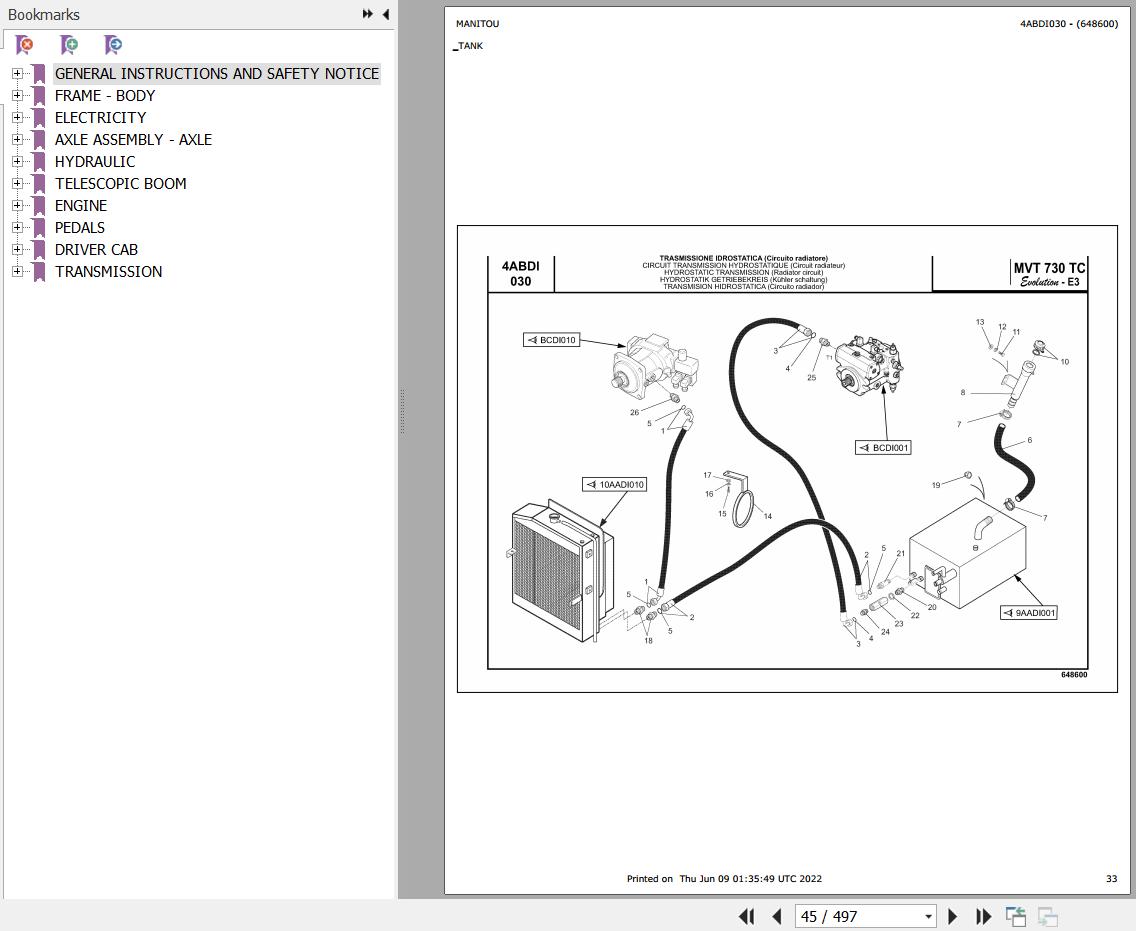
Task: Click the panel splitter grip handle
Action: tap(402, 412)
